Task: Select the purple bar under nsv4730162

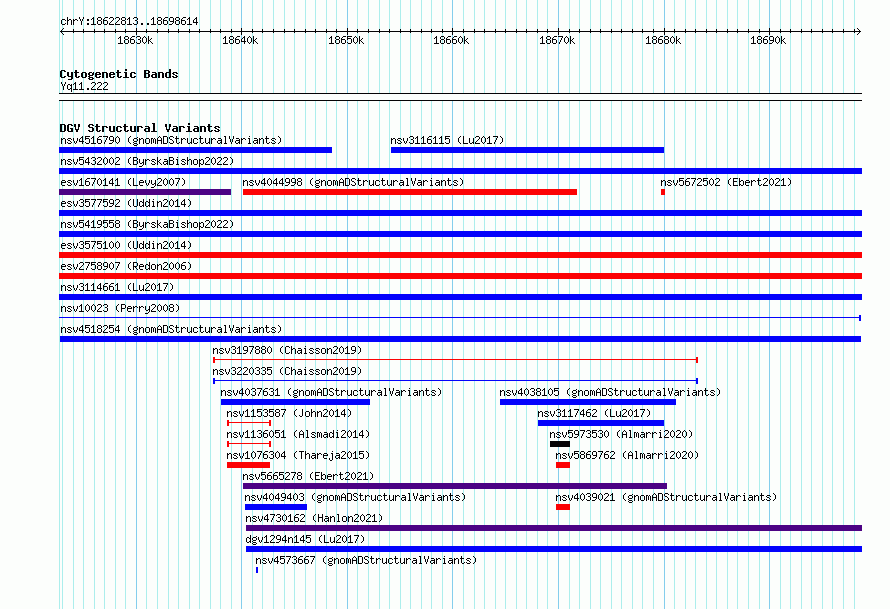Action: (554, 528)
